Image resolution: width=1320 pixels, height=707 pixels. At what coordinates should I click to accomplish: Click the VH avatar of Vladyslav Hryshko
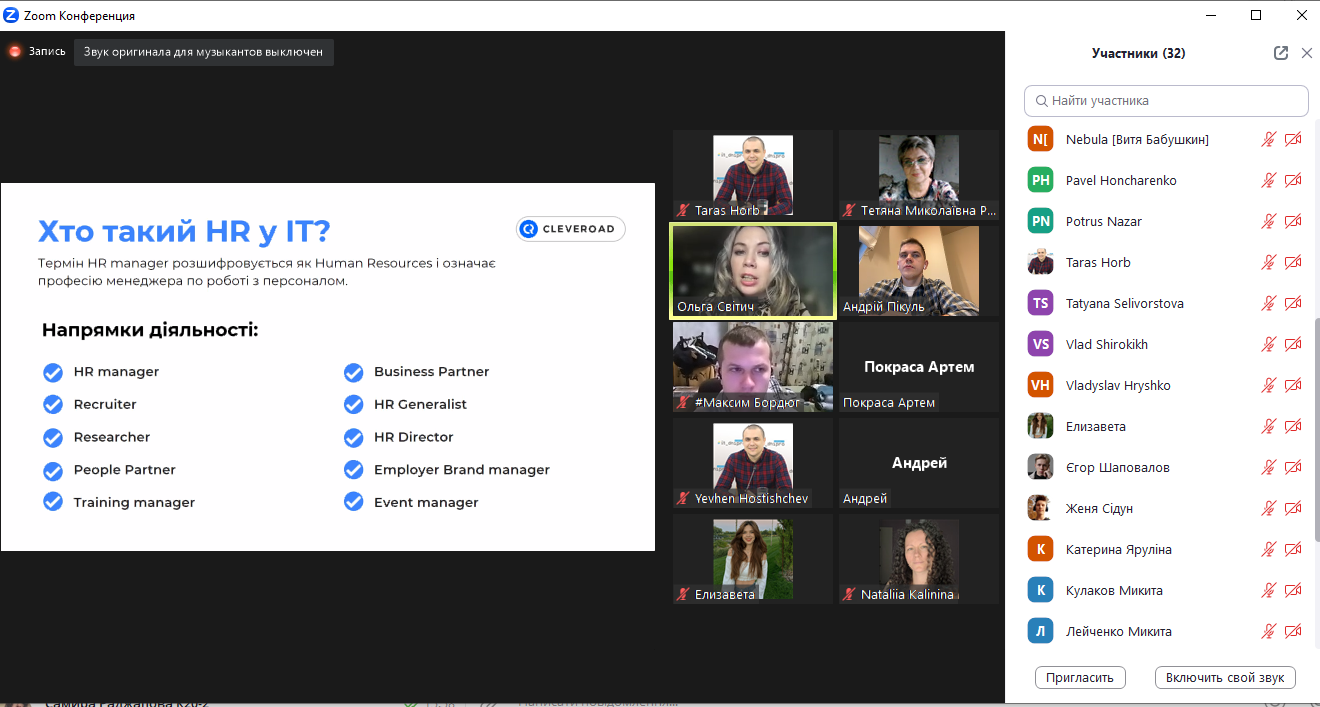(x=1041, y=385)
